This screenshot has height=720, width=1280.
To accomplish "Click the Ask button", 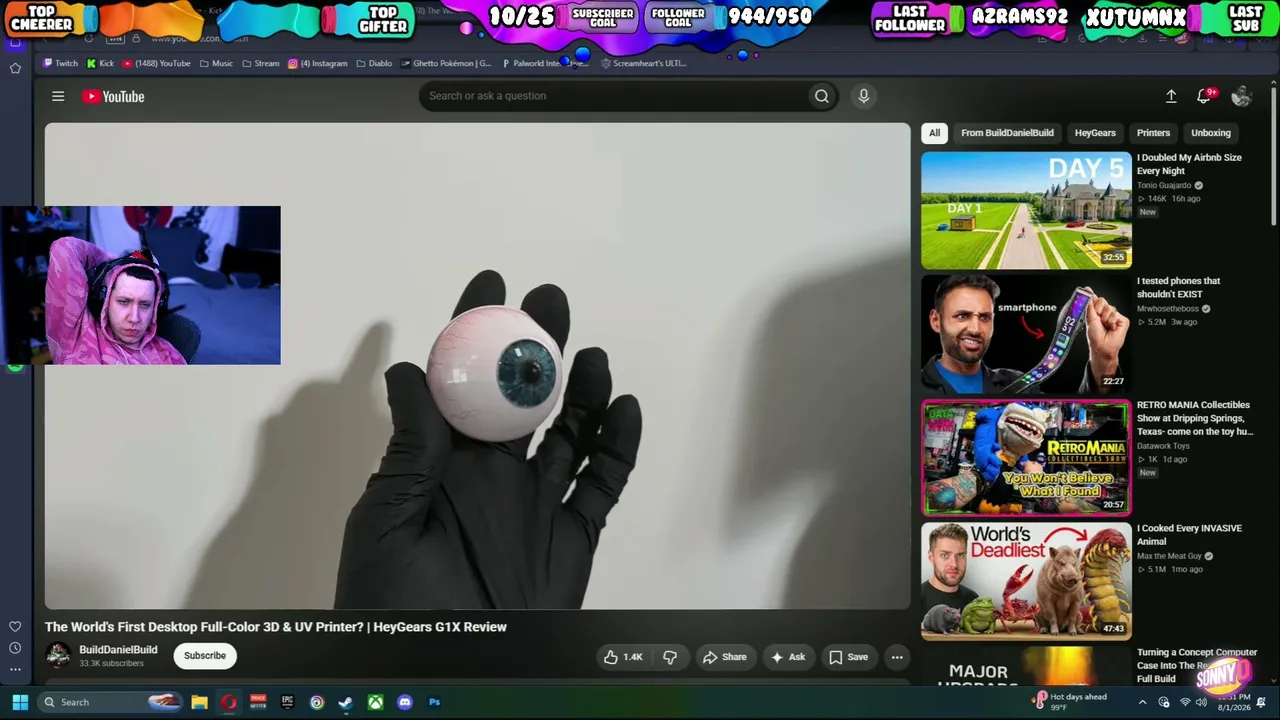I will tap(788, 657).
